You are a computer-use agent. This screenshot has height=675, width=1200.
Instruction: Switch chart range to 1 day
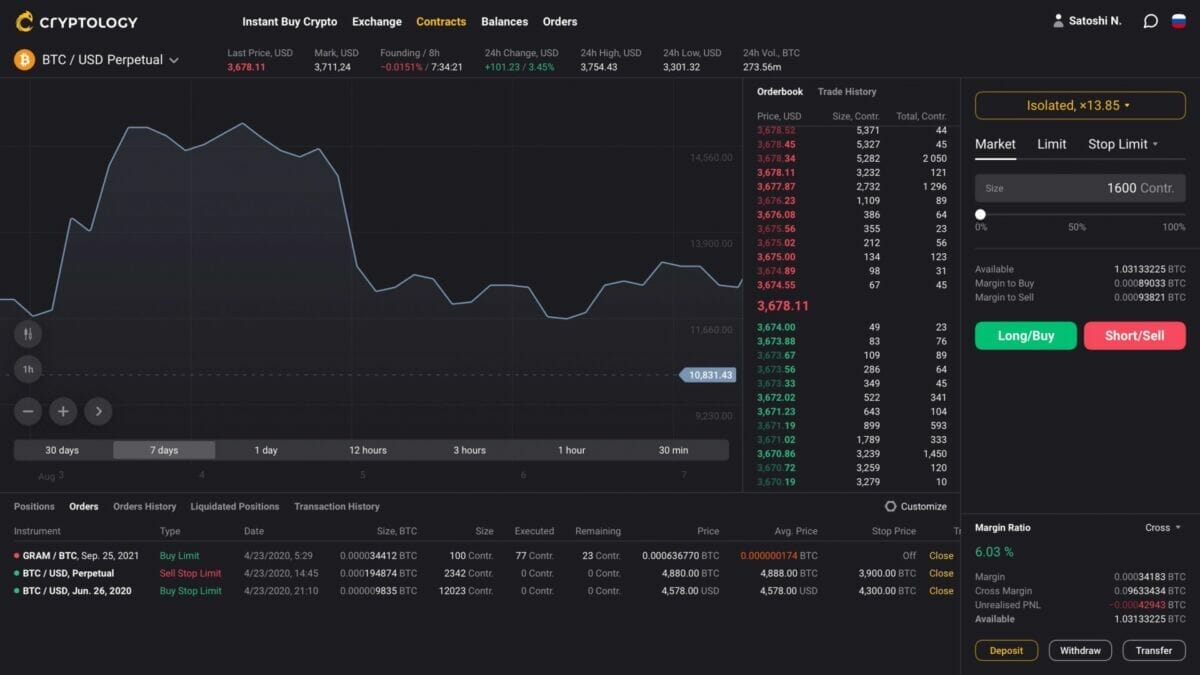tap(266, 450)
